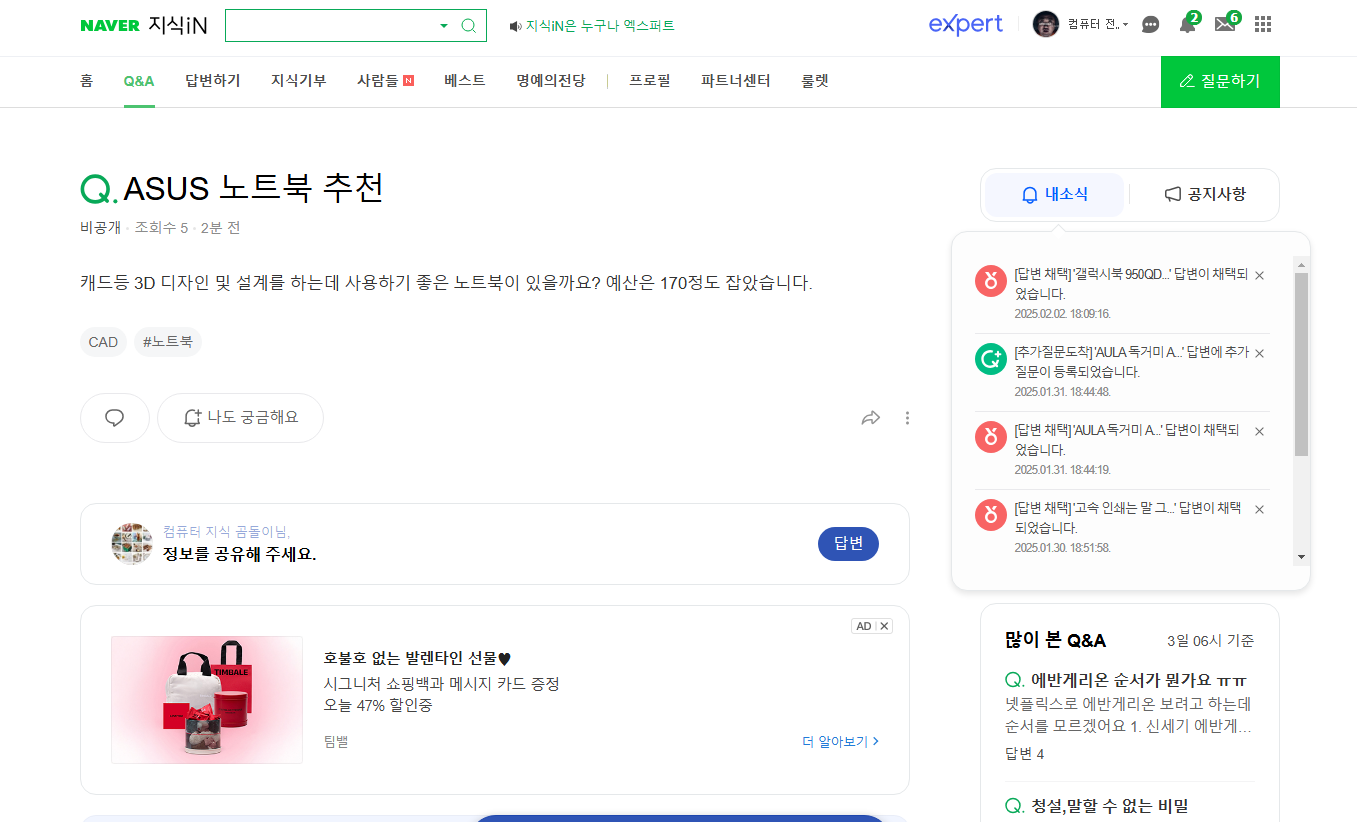Open the 룰렛 menu item
Viewport: 1357px width, 822px height.
point(815,81)
